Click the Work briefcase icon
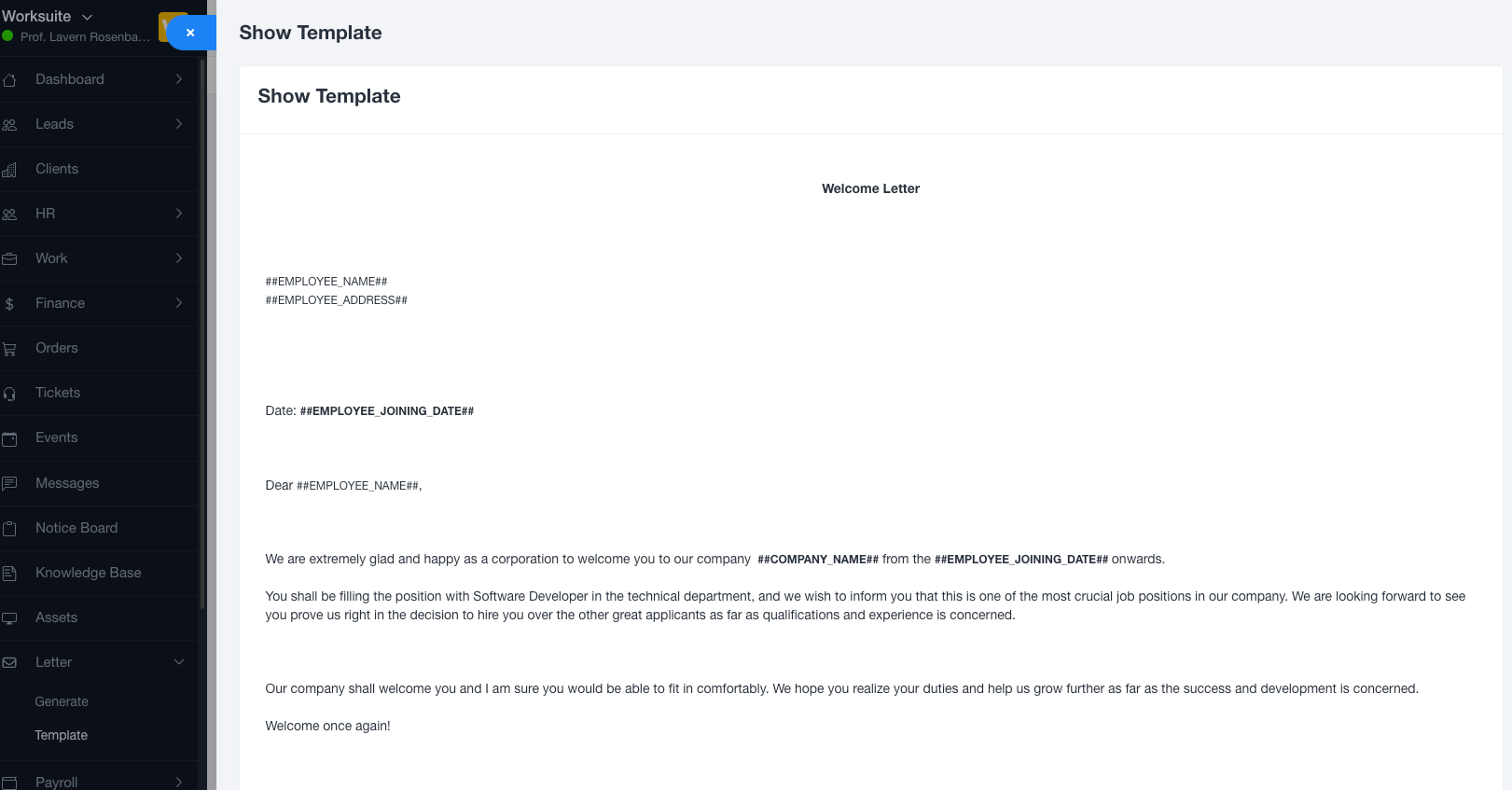The image size is (1512, 790). coord(9,259)
